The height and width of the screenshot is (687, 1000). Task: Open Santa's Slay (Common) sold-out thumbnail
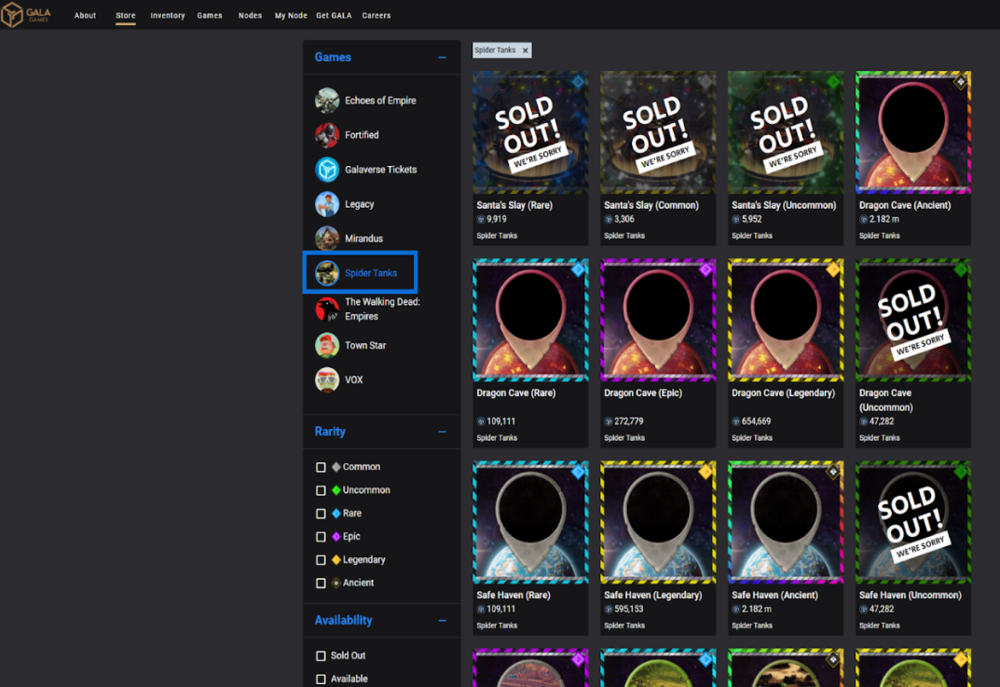click(658, 133)
